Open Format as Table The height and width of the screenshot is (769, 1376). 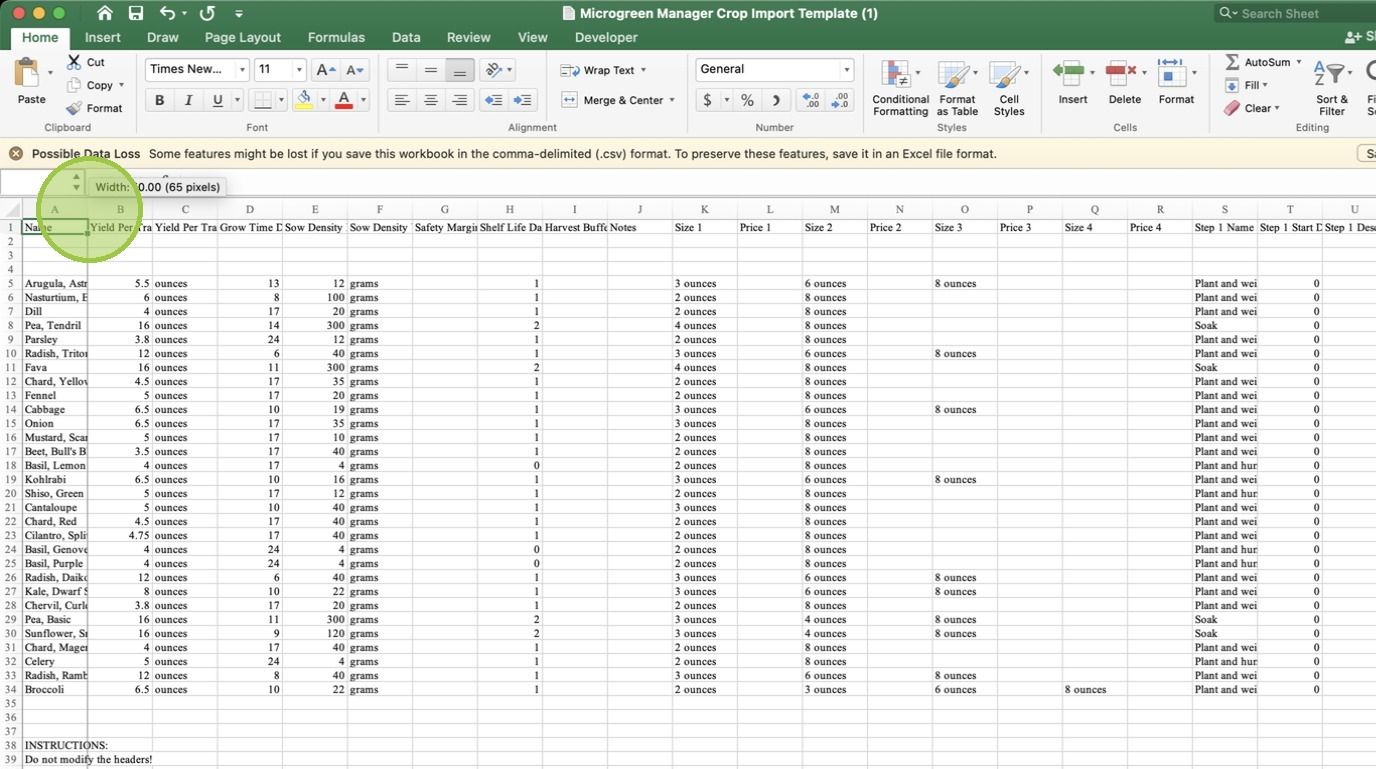tap(957, 88)
